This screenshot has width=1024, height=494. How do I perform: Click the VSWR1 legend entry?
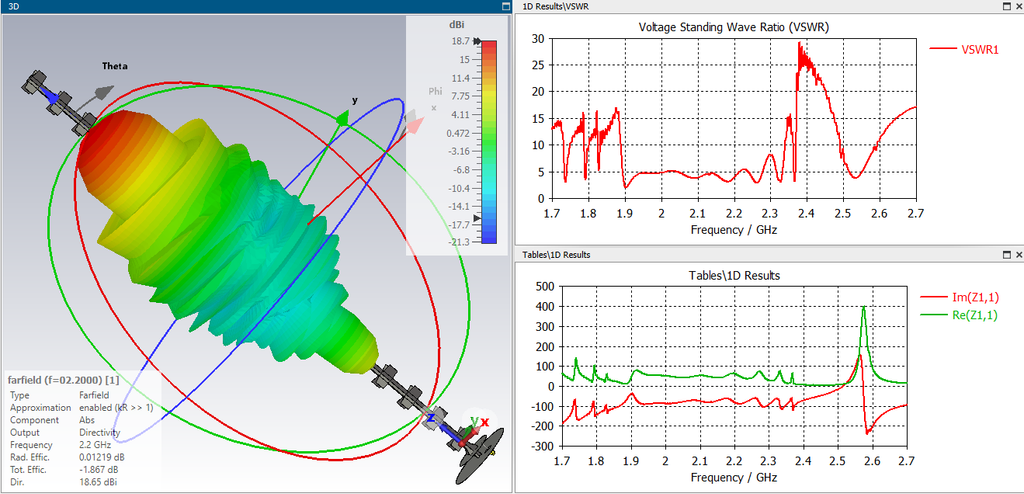coord(963,49)
